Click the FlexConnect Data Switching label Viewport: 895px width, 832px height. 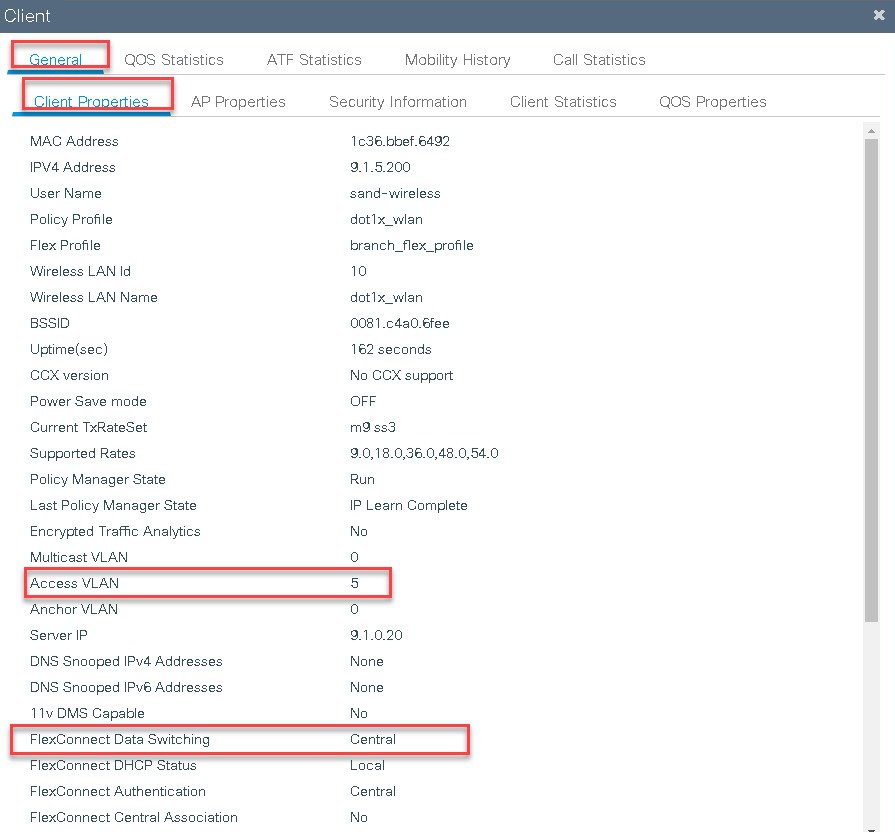[x=120, y=740]
